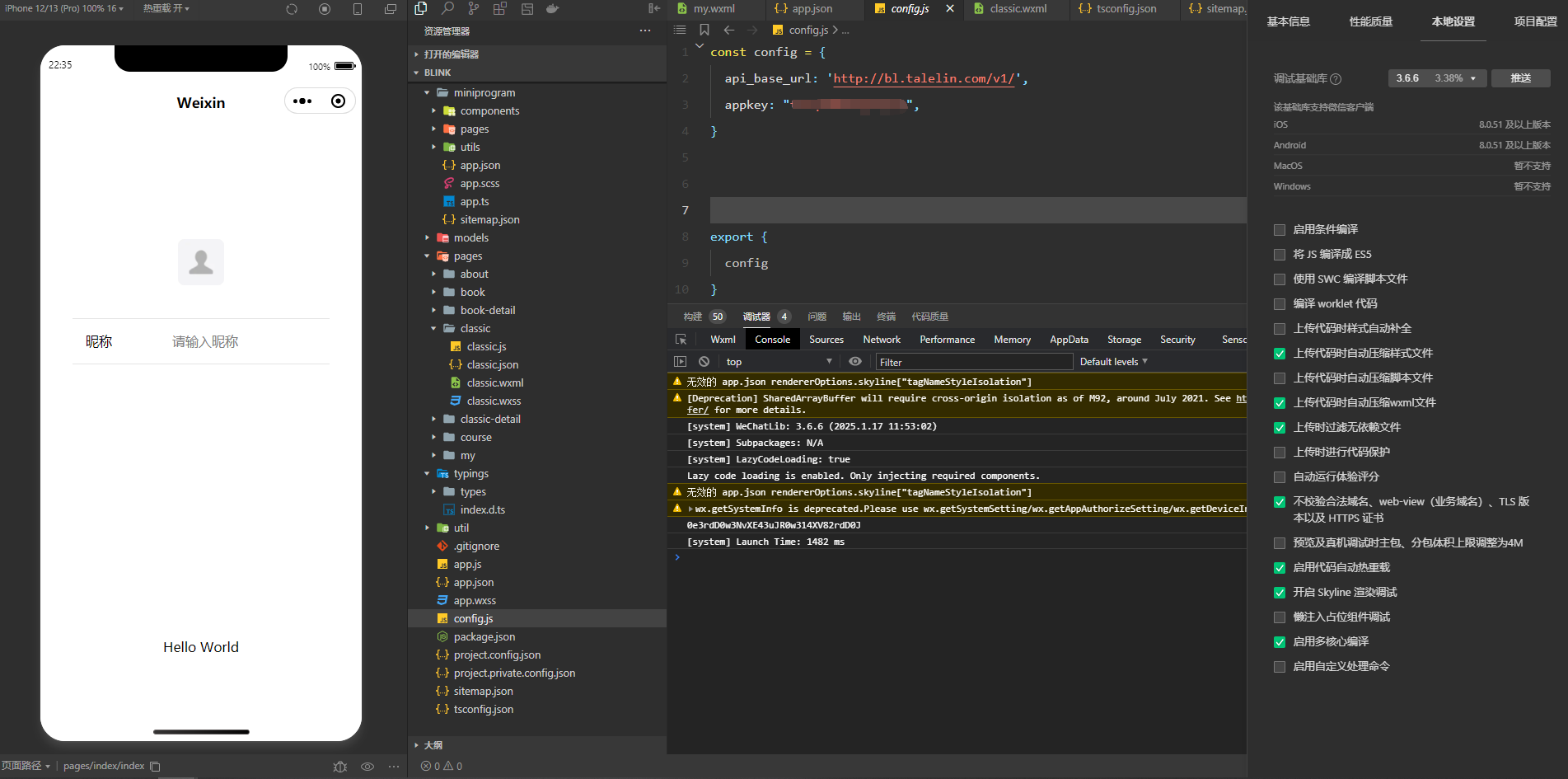Click in the console Filter field

pos(974,362)
